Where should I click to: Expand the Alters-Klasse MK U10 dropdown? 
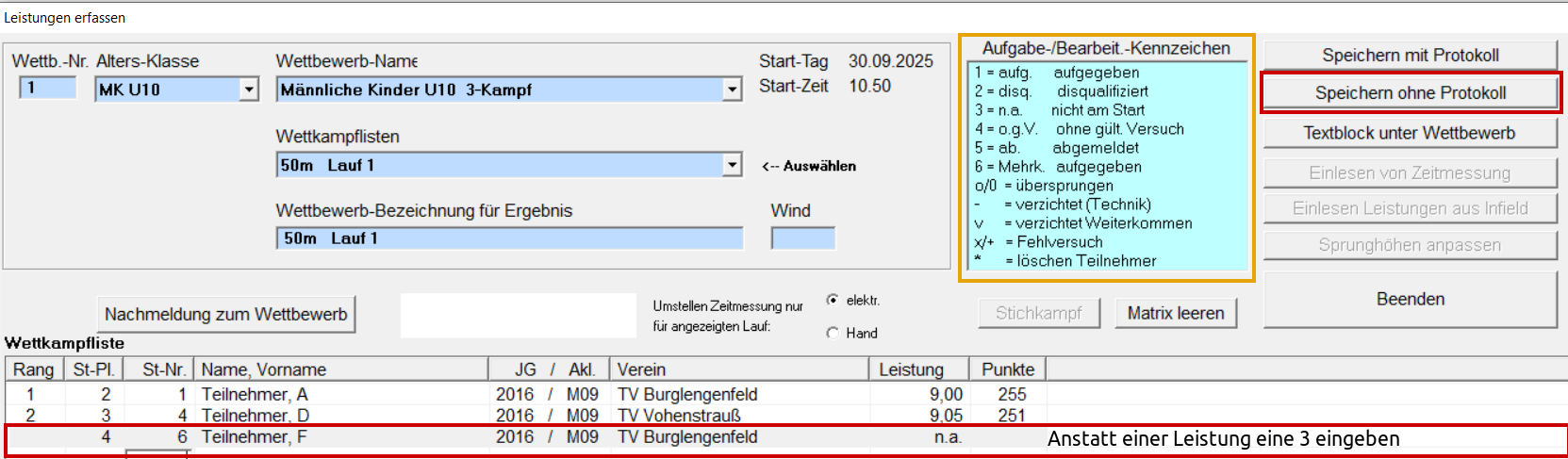249,90
